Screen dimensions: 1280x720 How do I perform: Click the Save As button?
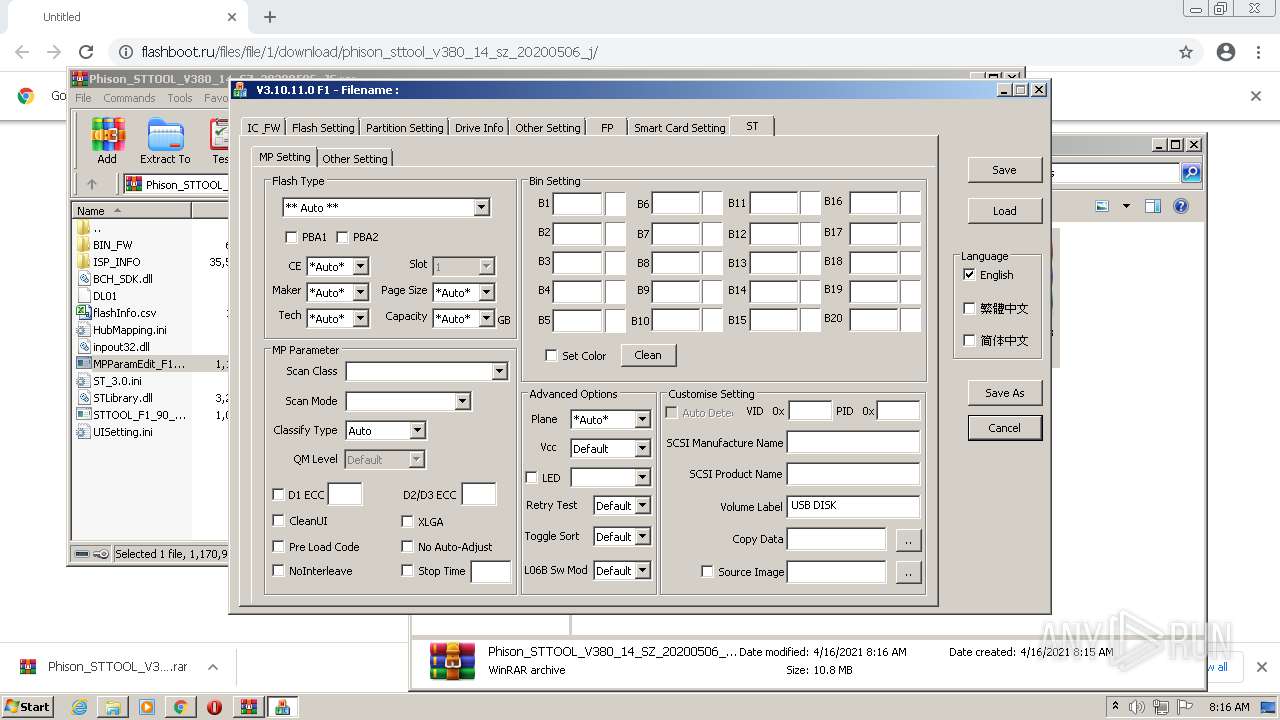tap(1005, 393)
